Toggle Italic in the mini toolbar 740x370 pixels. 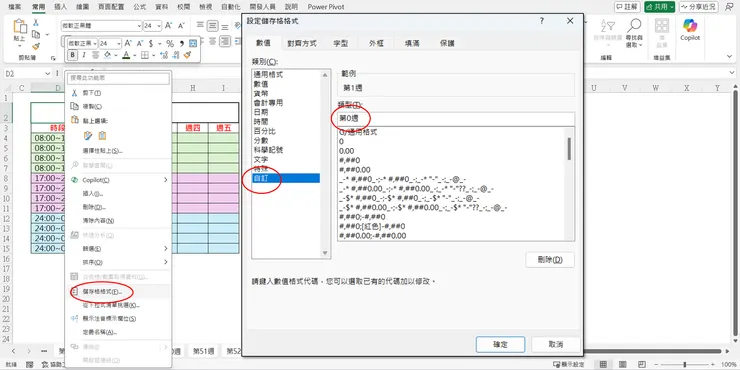(84, 55)
